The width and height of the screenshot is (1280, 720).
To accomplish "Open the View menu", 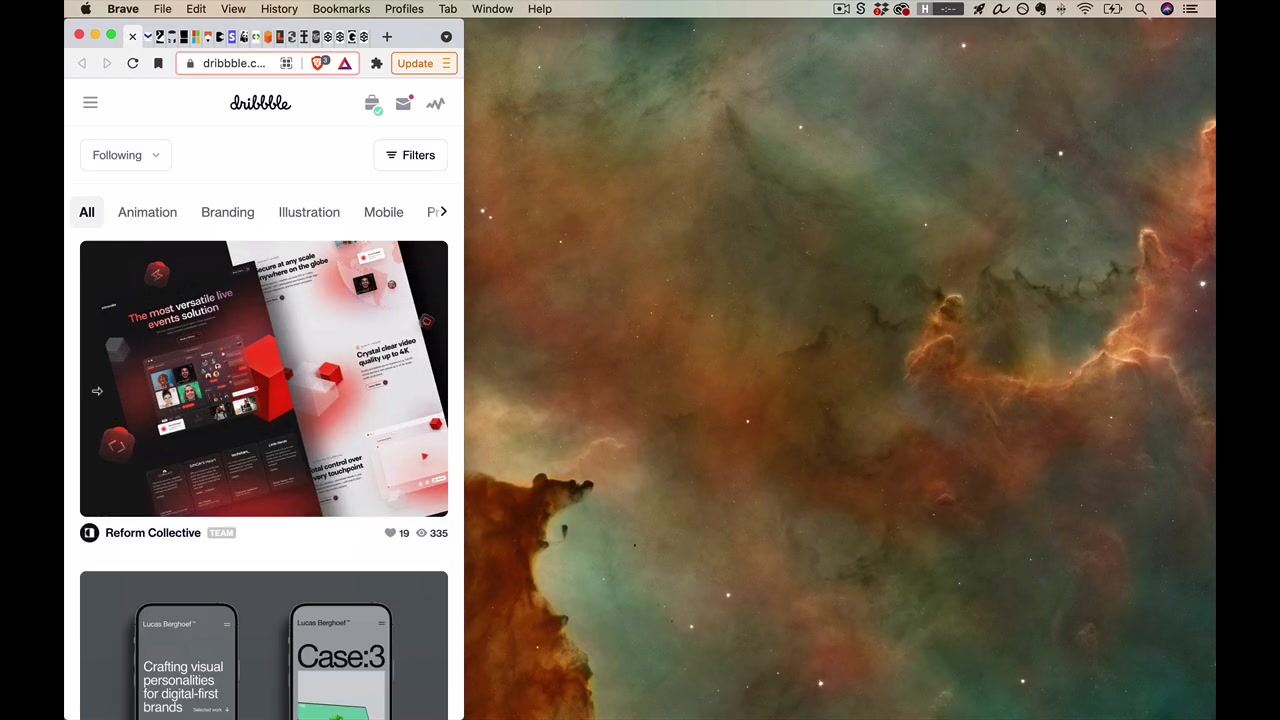I will tap(233, 9).
